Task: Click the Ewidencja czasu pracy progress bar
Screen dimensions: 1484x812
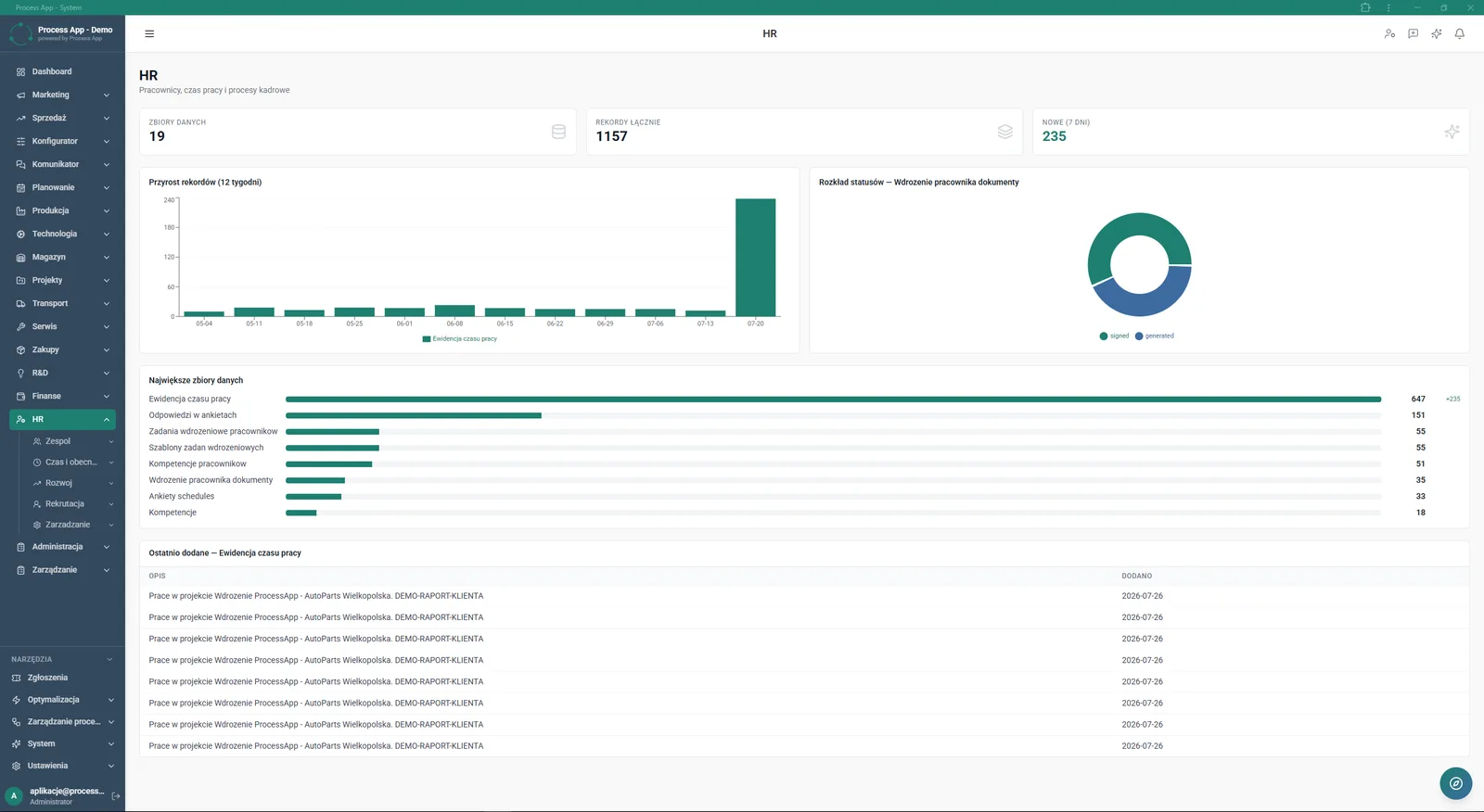Action: click(833, 400)
